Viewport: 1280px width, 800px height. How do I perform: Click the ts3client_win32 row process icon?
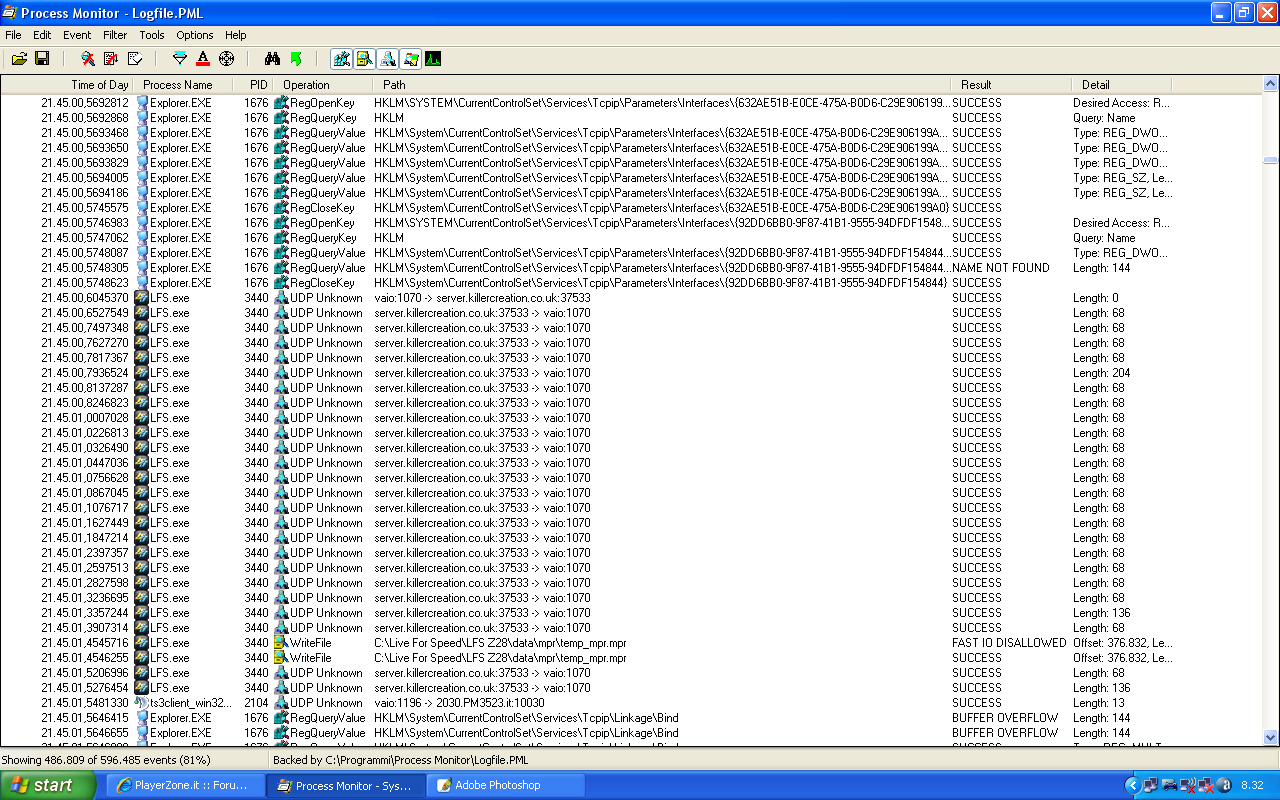tap(142, 703)
